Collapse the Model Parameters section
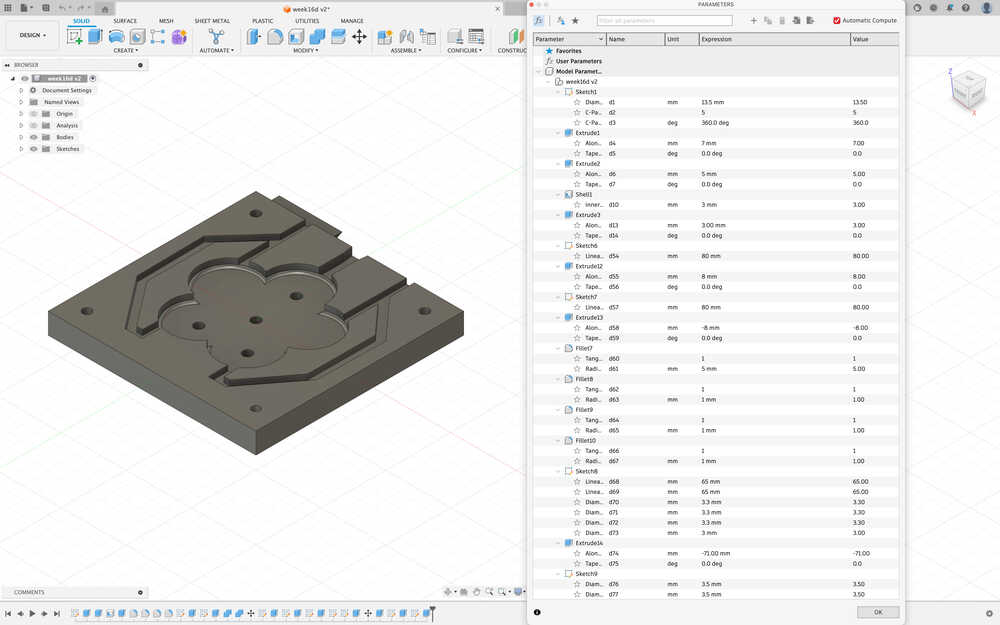This screenshot has width=1000, height=625. point(540,71)
